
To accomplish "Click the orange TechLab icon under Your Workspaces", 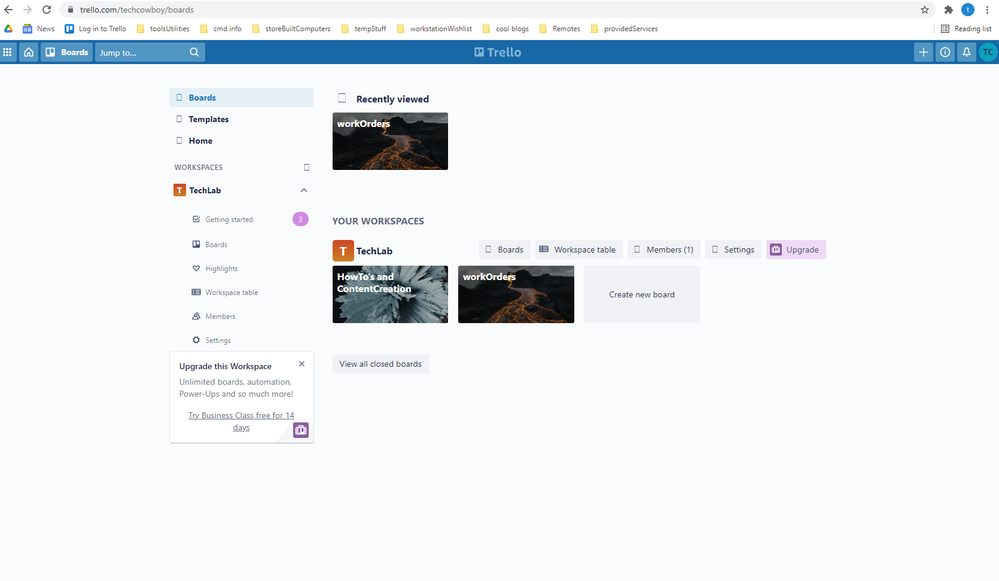I will click(343, 250).
